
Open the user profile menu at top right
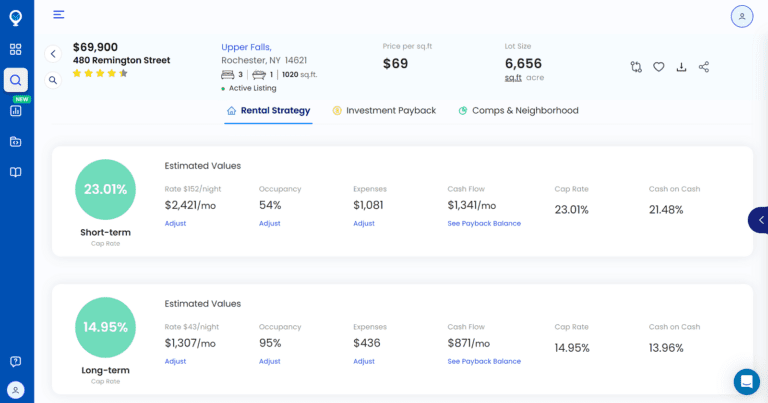click(742, 16)
